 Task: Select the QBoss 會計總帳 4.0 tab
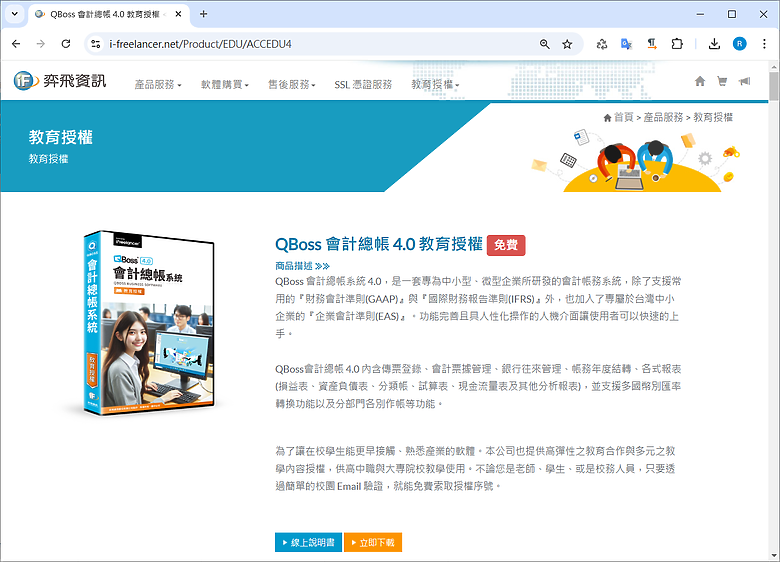click(109, 14)
